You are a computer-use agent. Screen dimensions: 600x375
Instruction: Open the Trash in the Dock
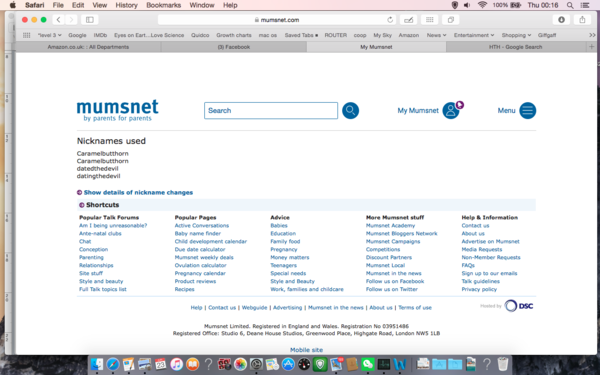point(503,364)
